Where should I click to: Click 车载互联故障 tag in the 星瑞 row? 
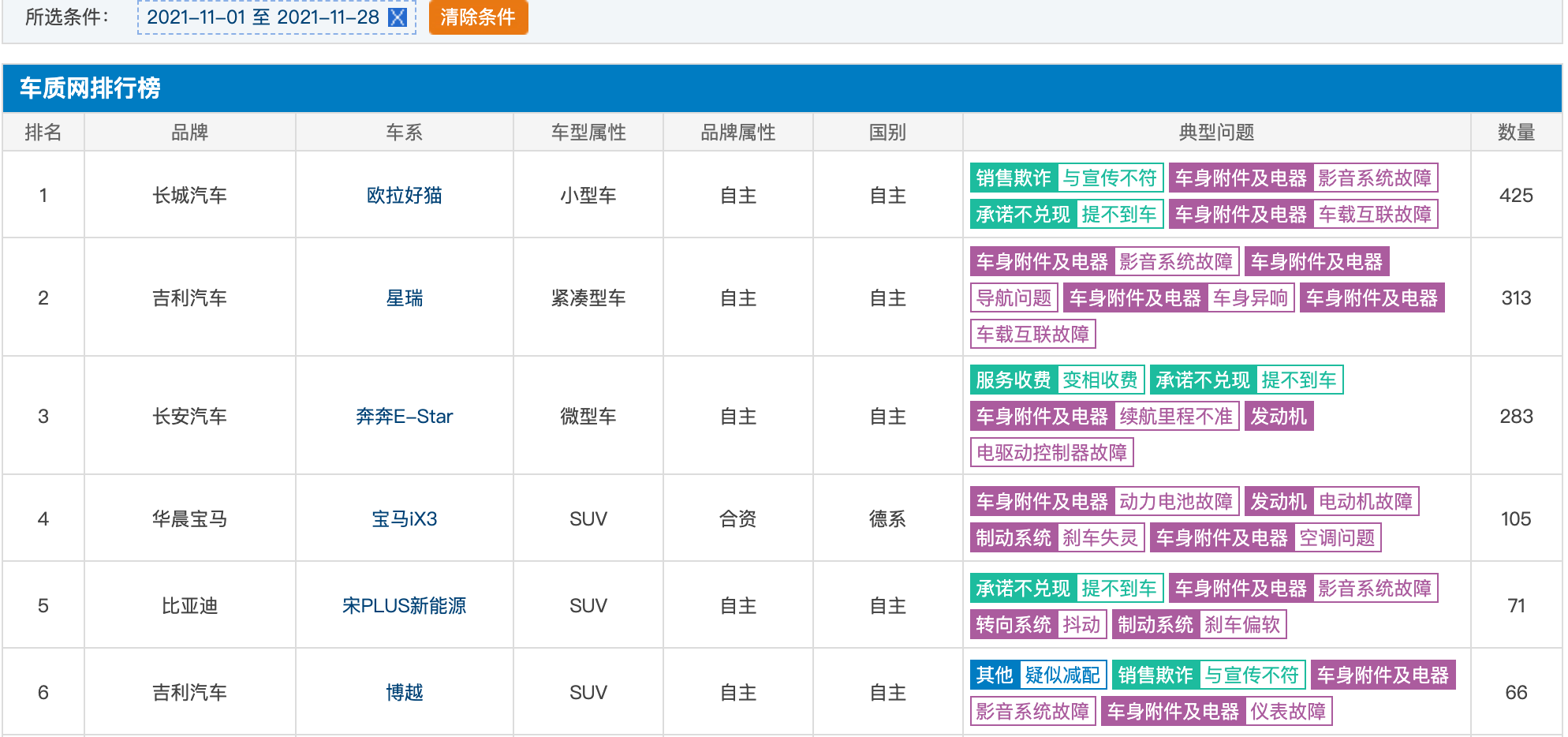click(1033, 335)
